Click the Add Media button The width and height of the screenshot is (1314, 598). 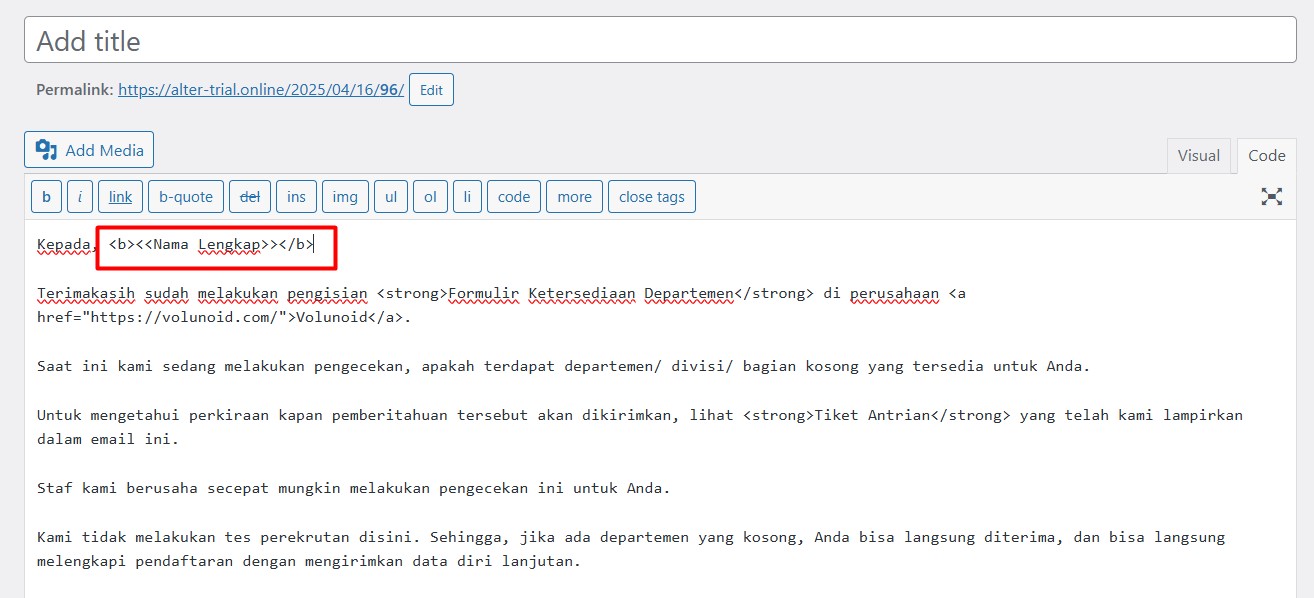[x=89, y=150]
